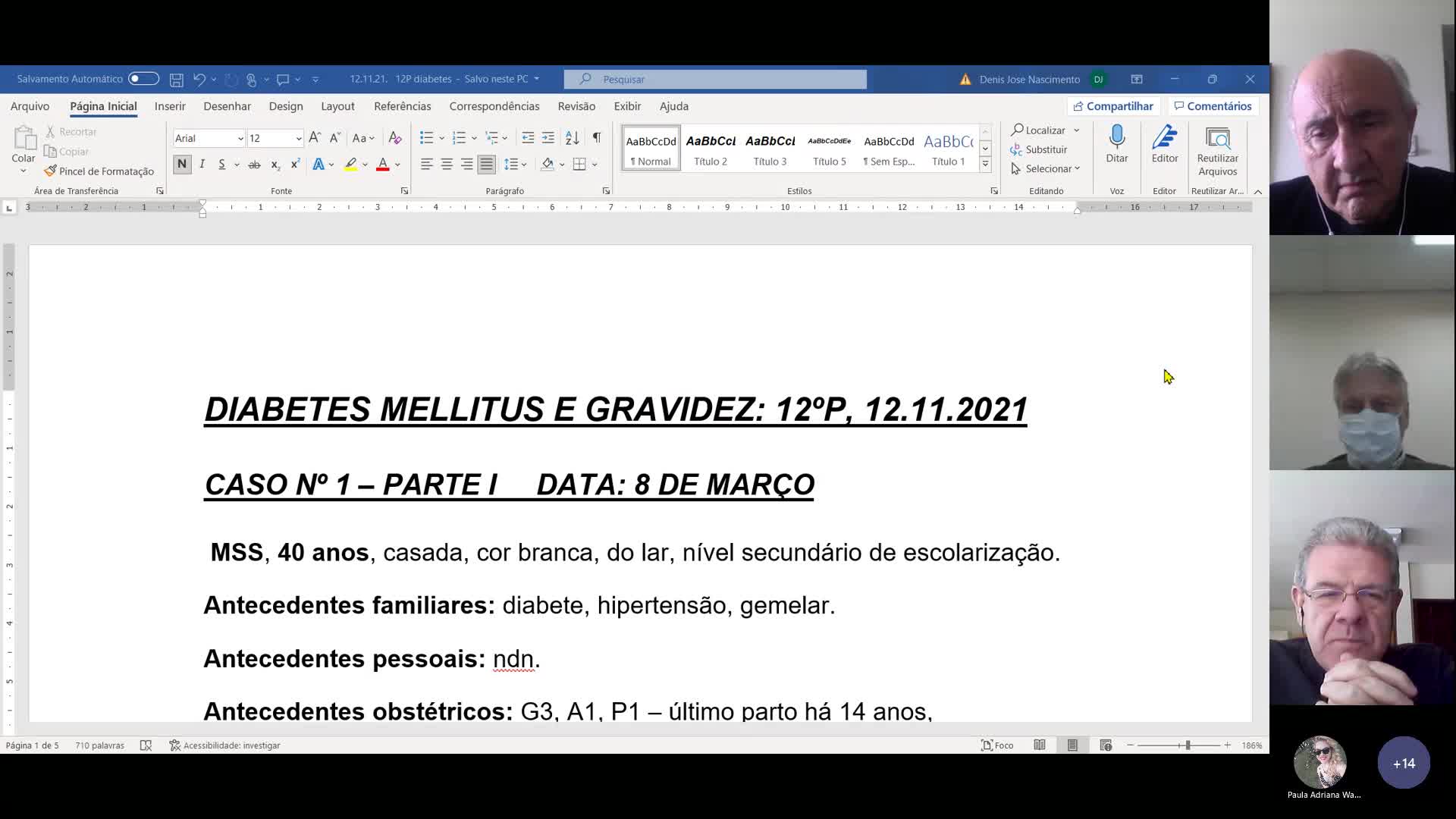Open the Arquivo menu

[30, 106]
